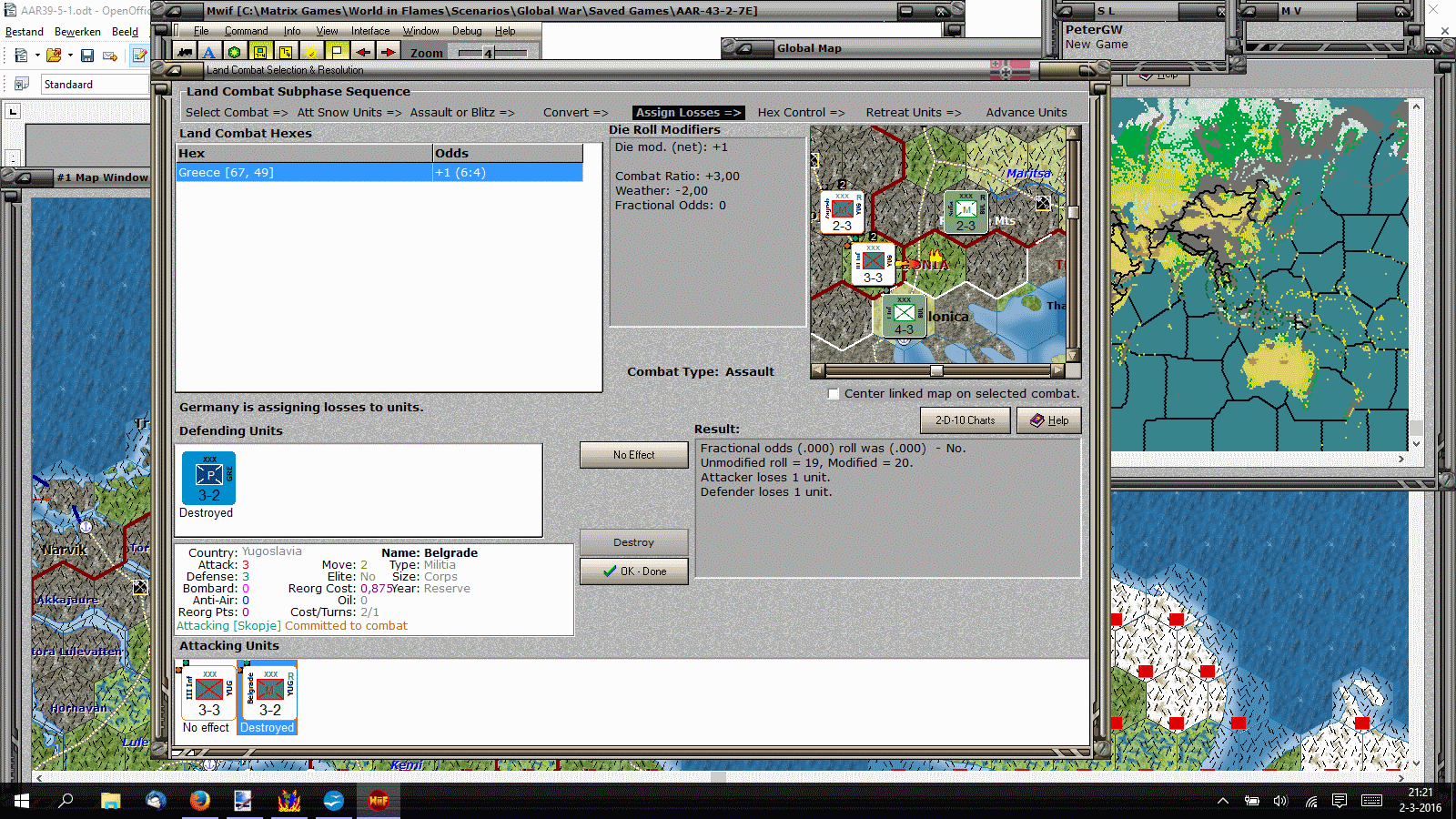Image resolution: width=1456 pixels, height=819 pixels.
Task: Open the OpenOffice Bewerken menu
Action: click(x=77, y=32)
